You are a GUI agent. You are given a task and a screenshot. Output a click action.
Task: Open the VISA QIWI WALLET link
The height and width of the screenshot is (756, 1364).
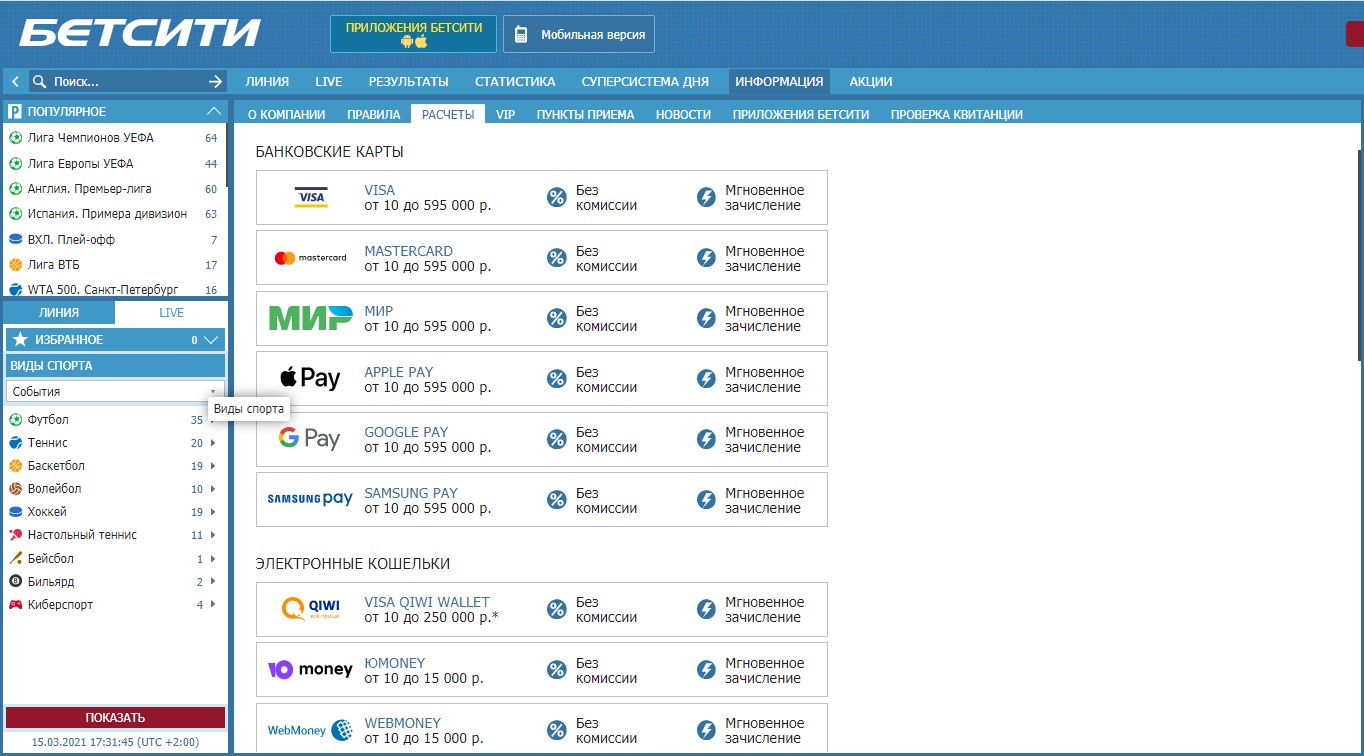pos(427,602)
